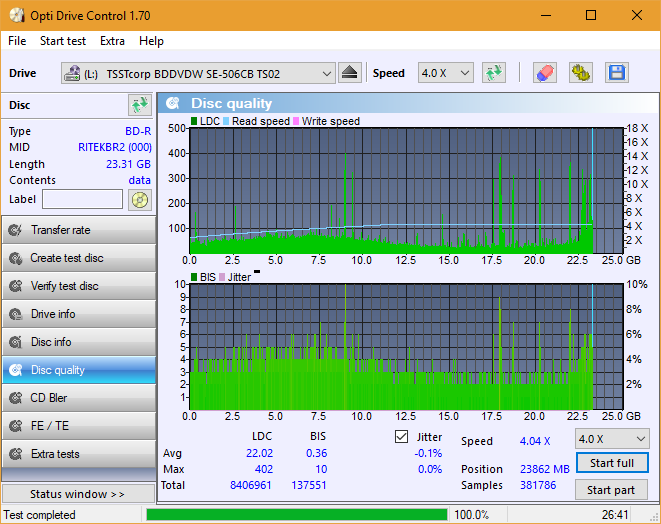Click the Extra tests sidebar icon
This screenshot has height=524, width=661.
[16, 454]
